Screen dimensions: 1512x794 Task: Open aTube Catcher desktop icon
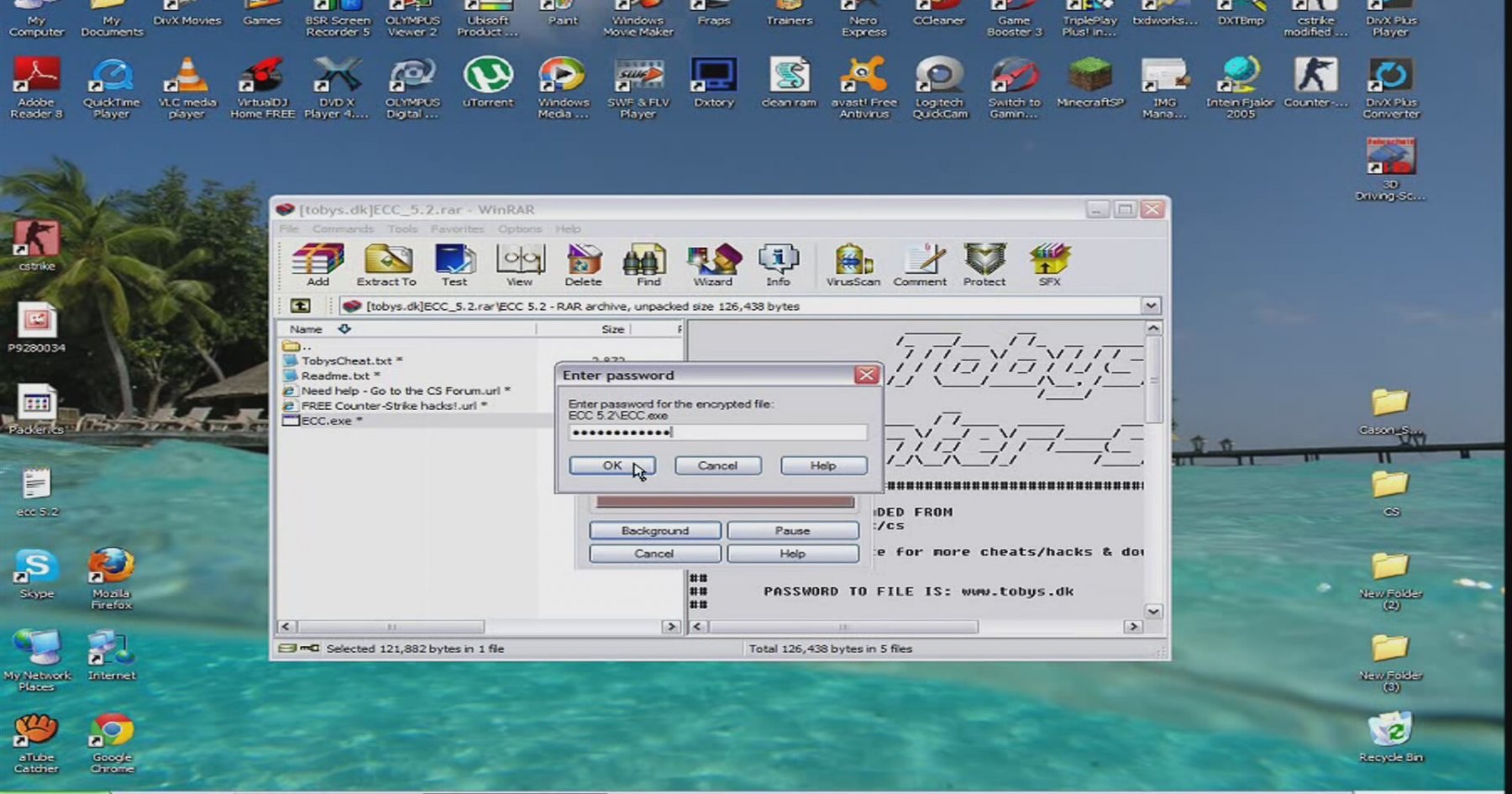36,744
